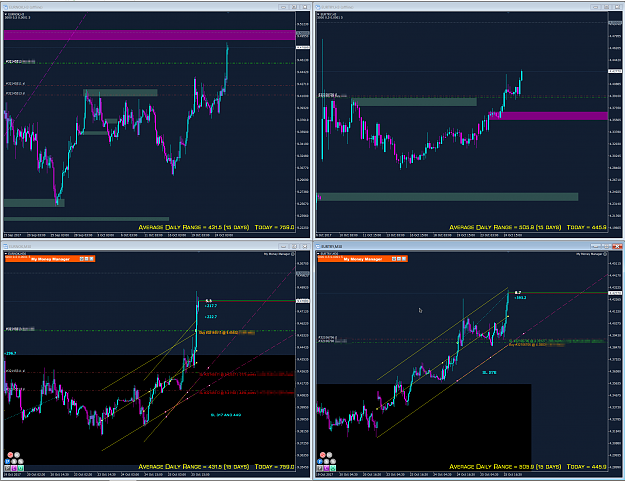Image resolution: width=625 pixels, height=481 pixels.
Task: Minimize the EURNOK M30 chart window
Action: pyautogui.click(x=283, y=246)
